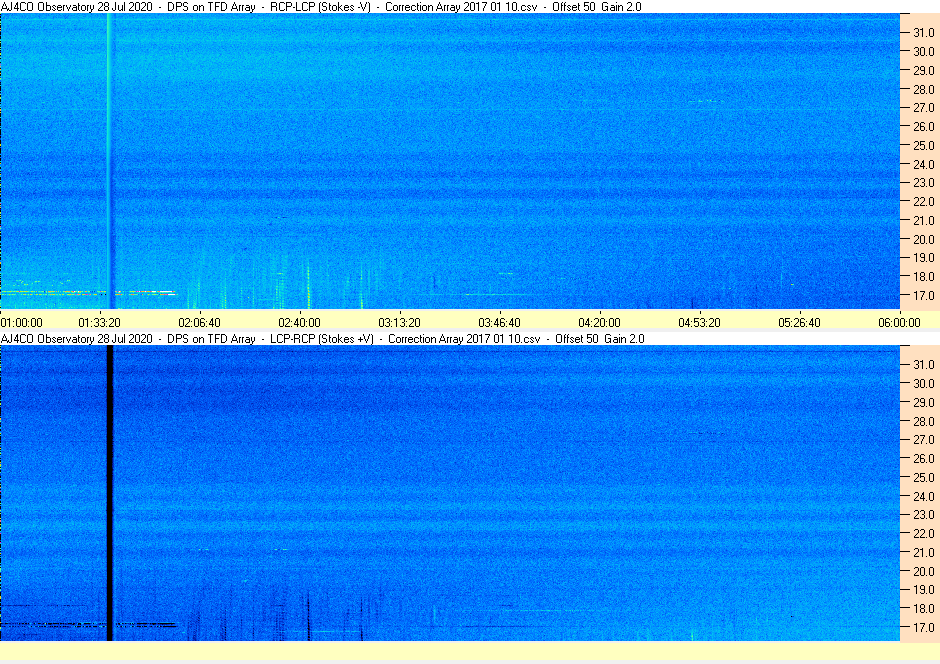Click the 27.0 frequency label on upper chart
940x664 pixels.
[x=924, y=108]
